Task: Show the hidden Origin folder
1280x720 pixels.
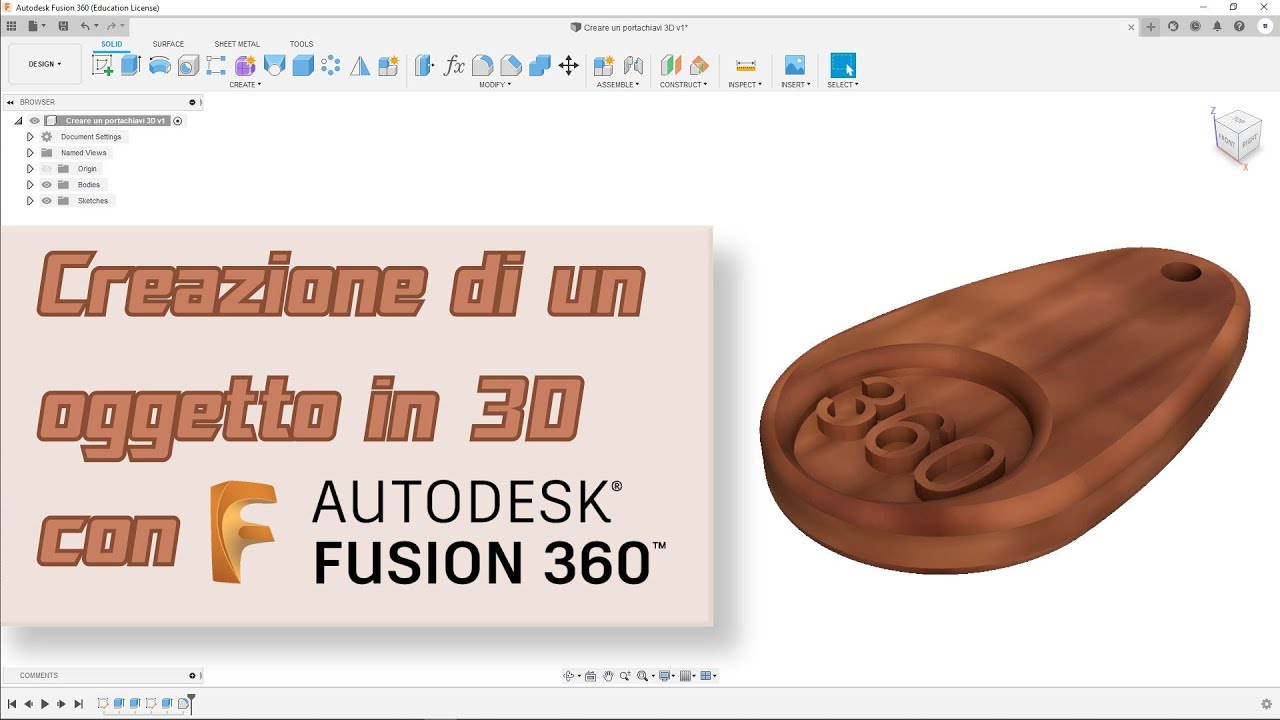Action: click(46, 169)
